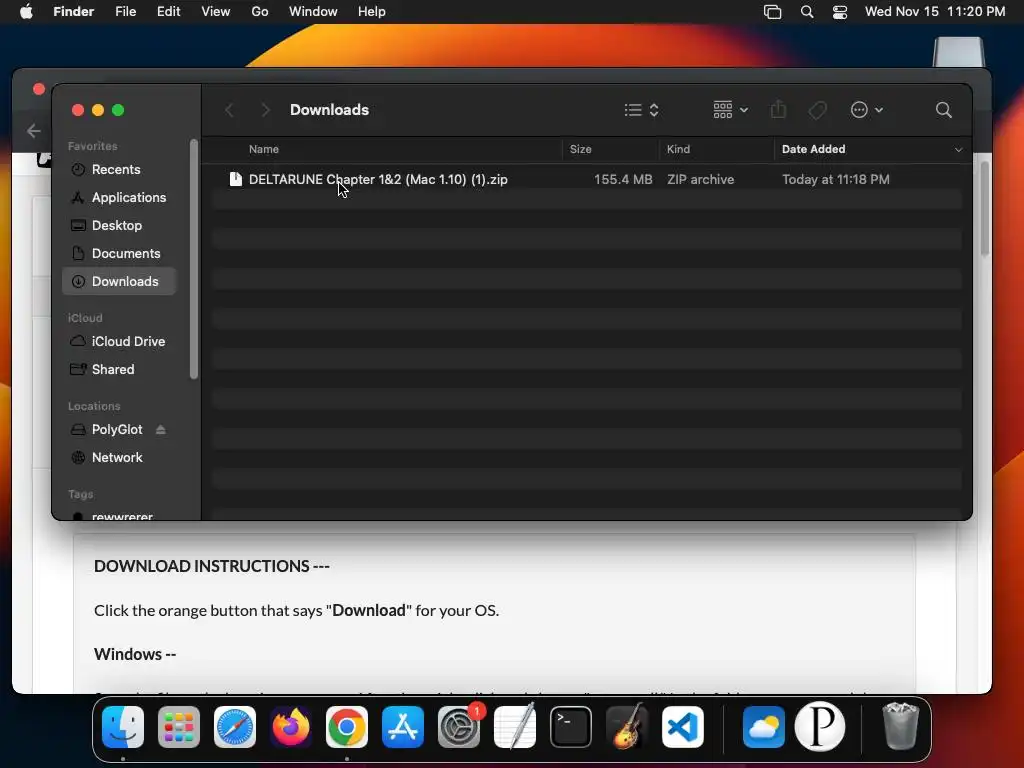Open Spotlight search in the menu bar

[807, 12]
